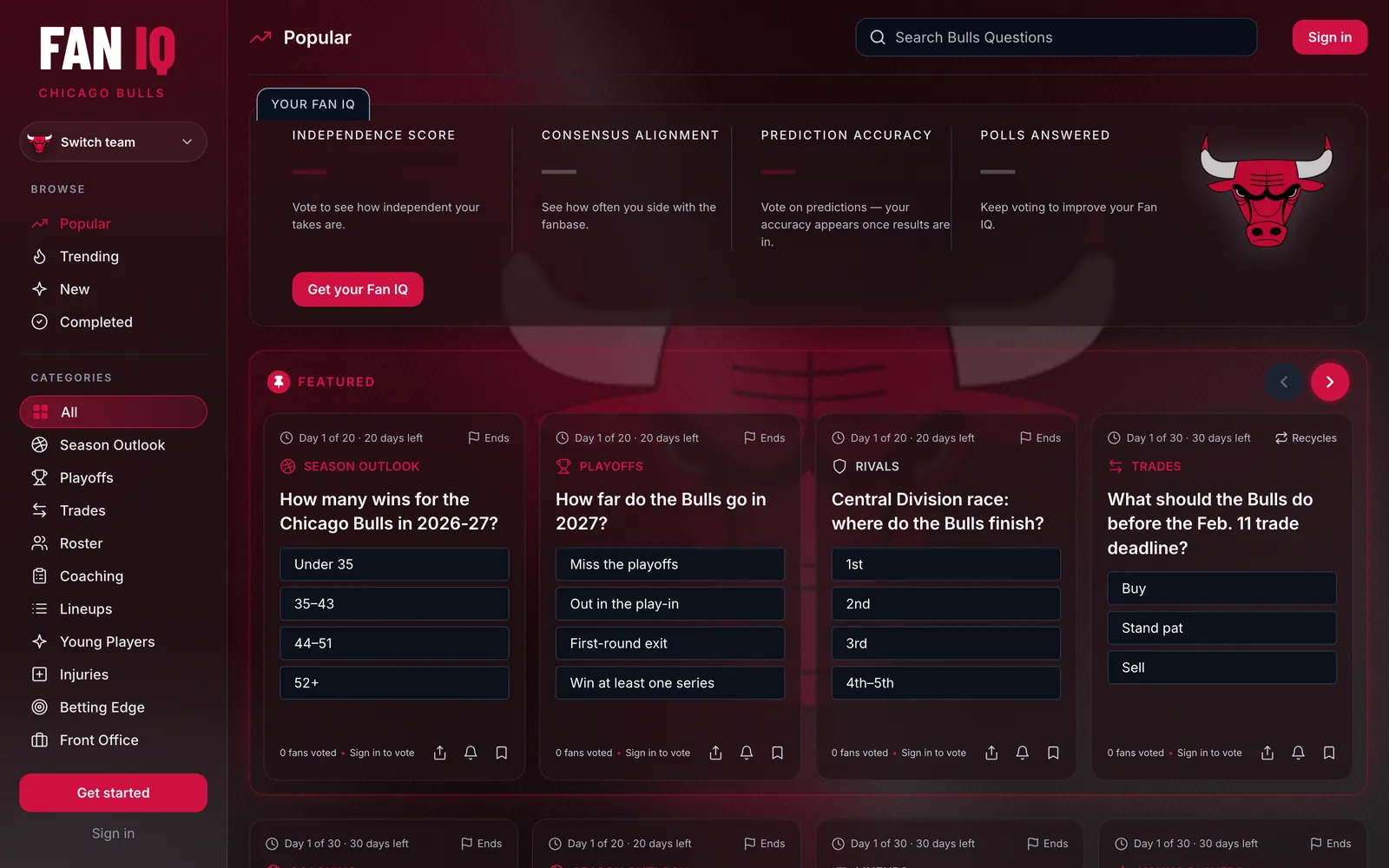Screen dimensions: 1389x868
Task: Select the All category filter
Action: (x=113, y=412)
